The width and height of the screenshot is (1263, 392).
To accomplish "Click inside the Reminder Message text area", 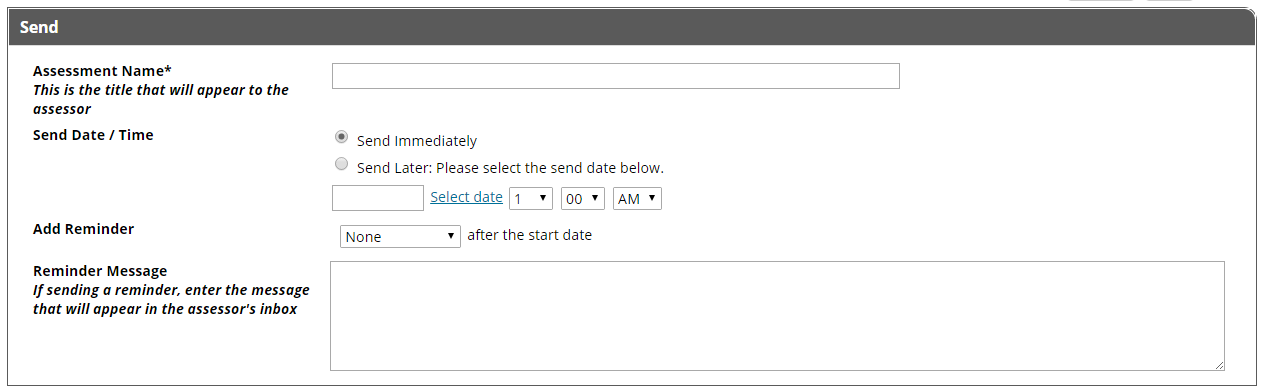I will (777, 316).
